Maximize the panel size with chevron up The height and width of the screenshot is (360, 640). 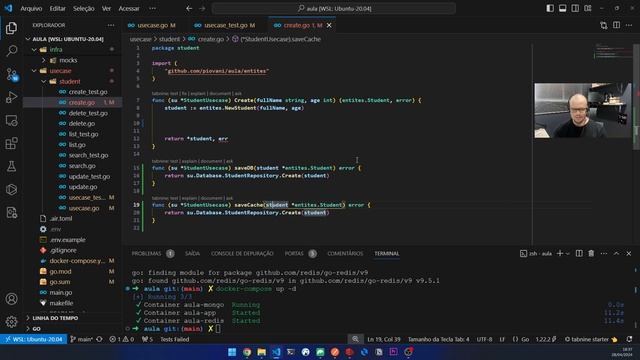(616, 253)
